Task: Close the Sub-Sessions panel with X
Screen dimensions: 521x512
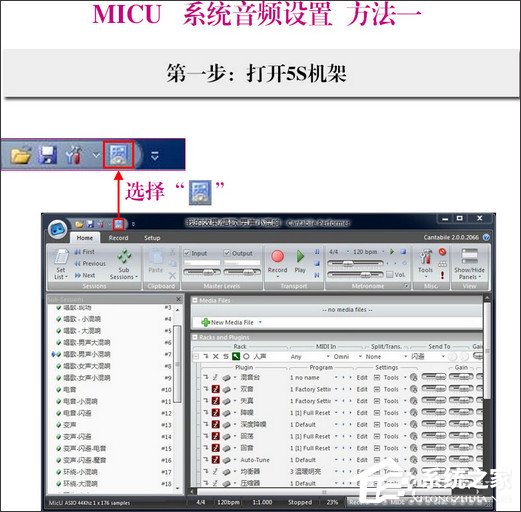Action: point(178,299)
